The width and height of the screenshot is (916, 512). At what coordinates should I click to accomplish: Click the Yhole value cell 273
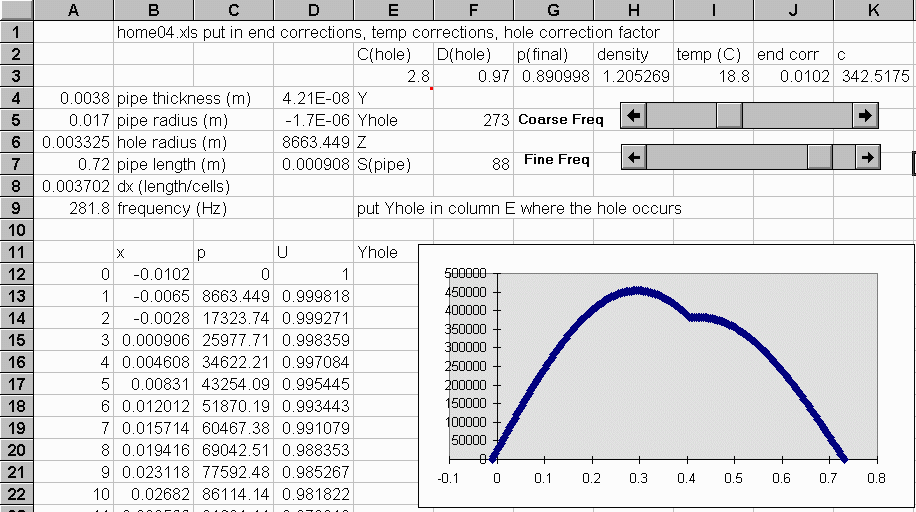(473, 121)
